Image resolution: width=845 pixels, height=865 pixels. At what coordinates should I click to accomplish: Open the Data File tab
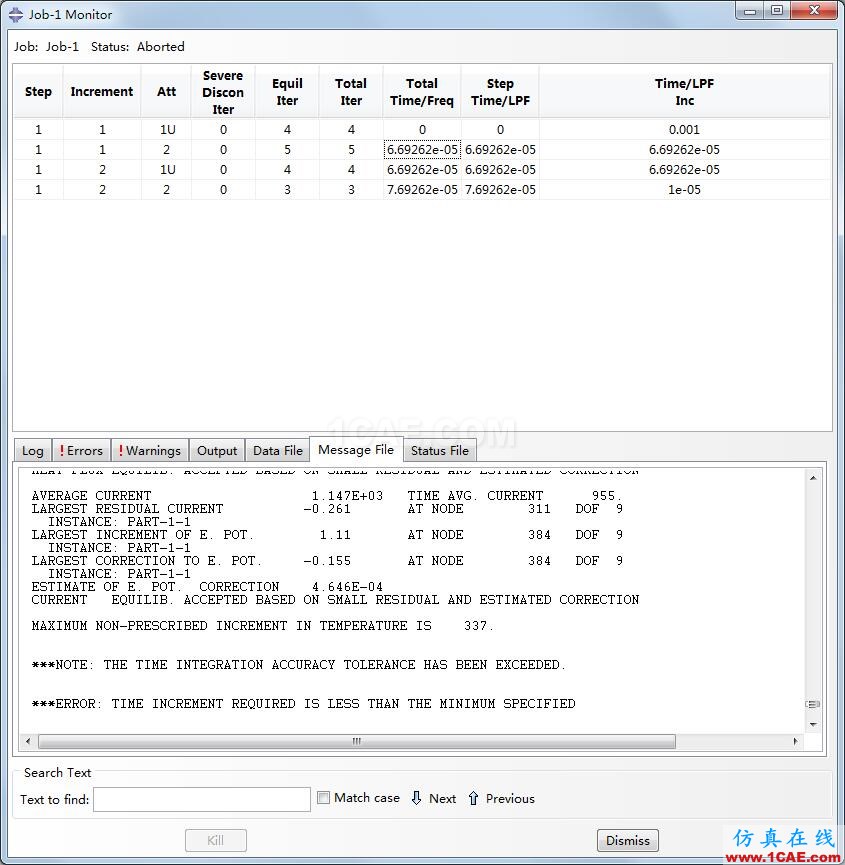[277, 451]
